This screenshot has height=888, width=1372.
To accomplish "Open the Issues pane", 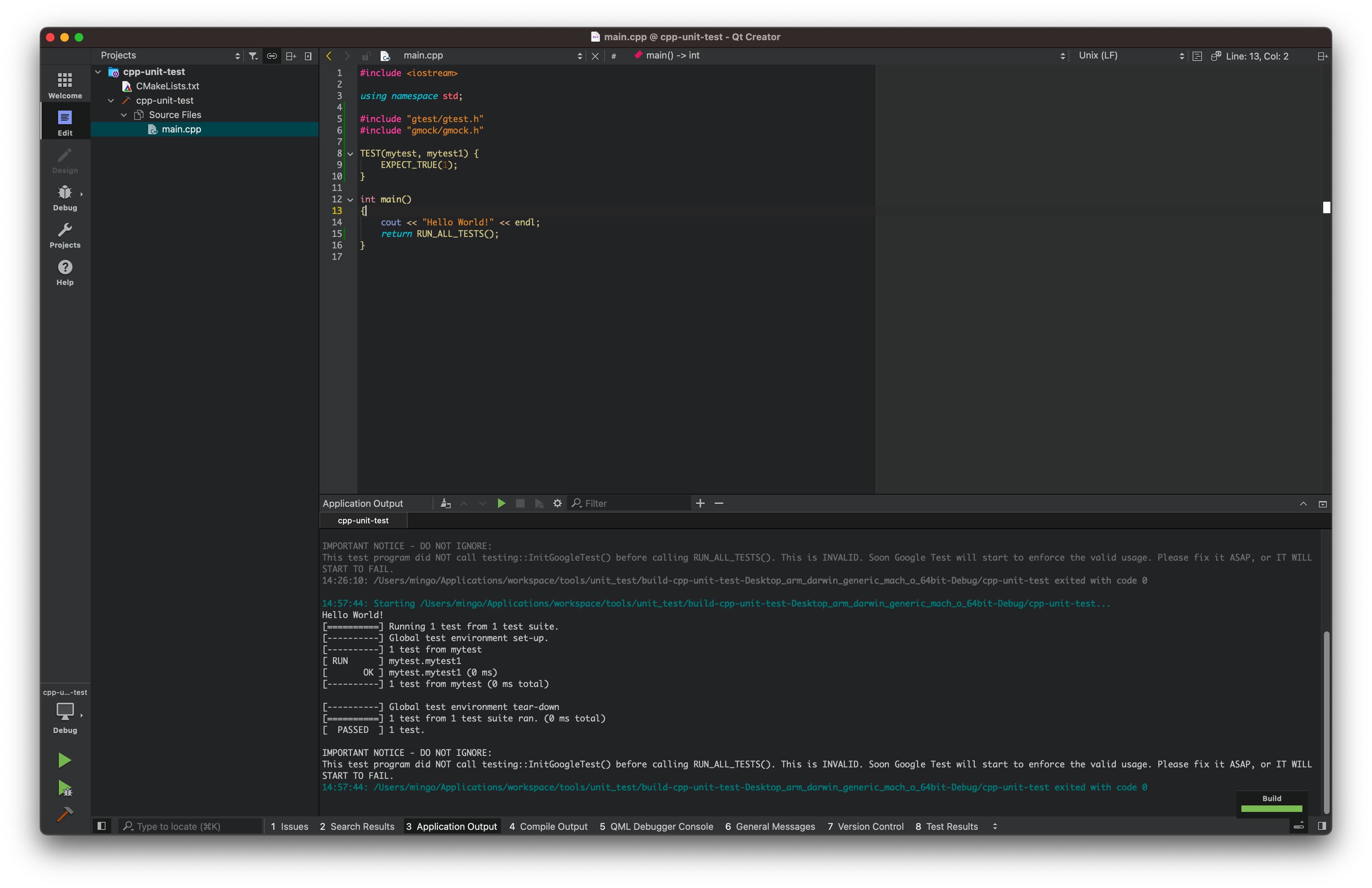I will [289, 826].
